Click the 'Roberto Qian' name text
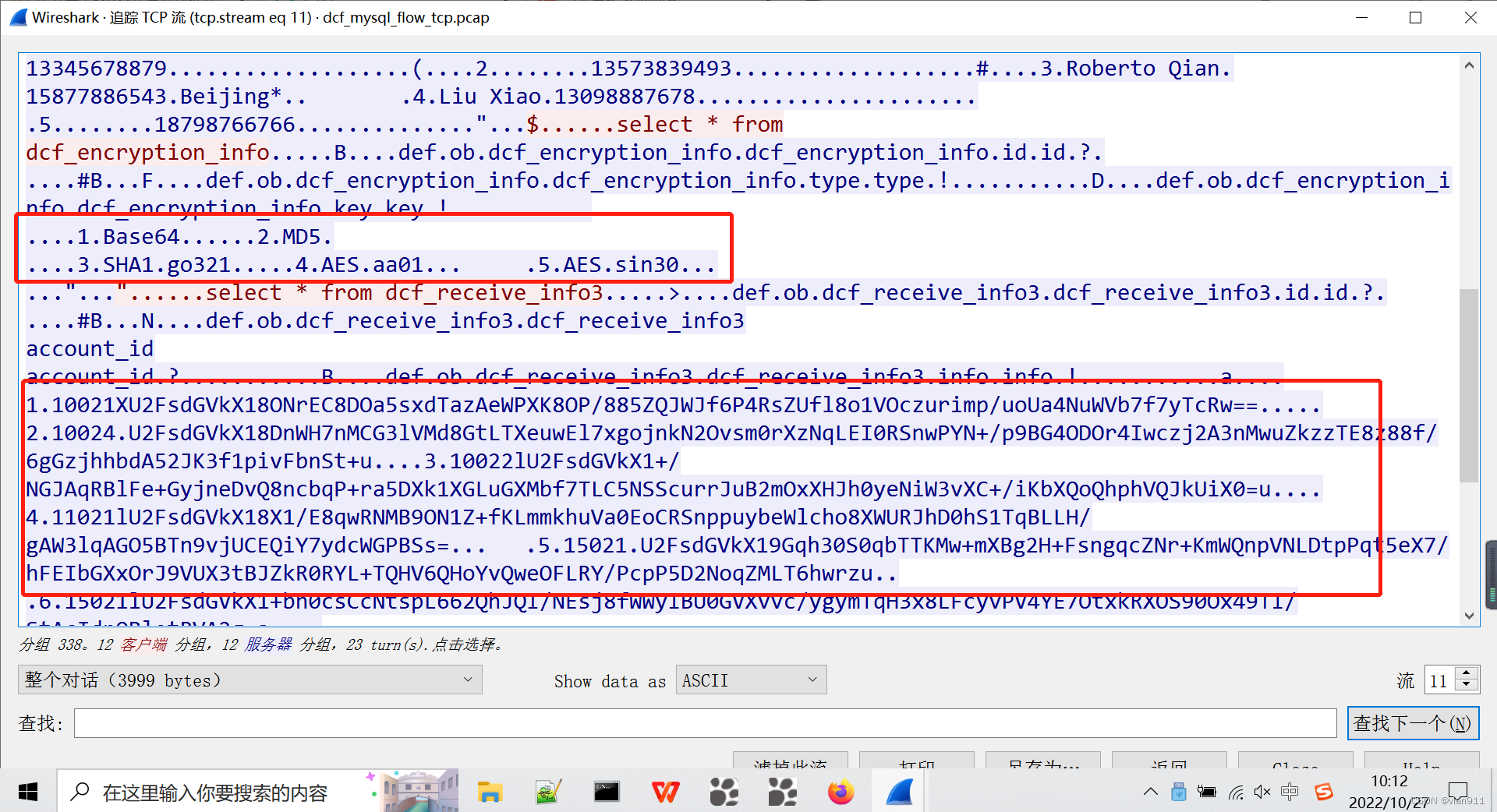The height and width of the screenshot is (812, 1497). pyautogui.click(x=1141, y=69)
